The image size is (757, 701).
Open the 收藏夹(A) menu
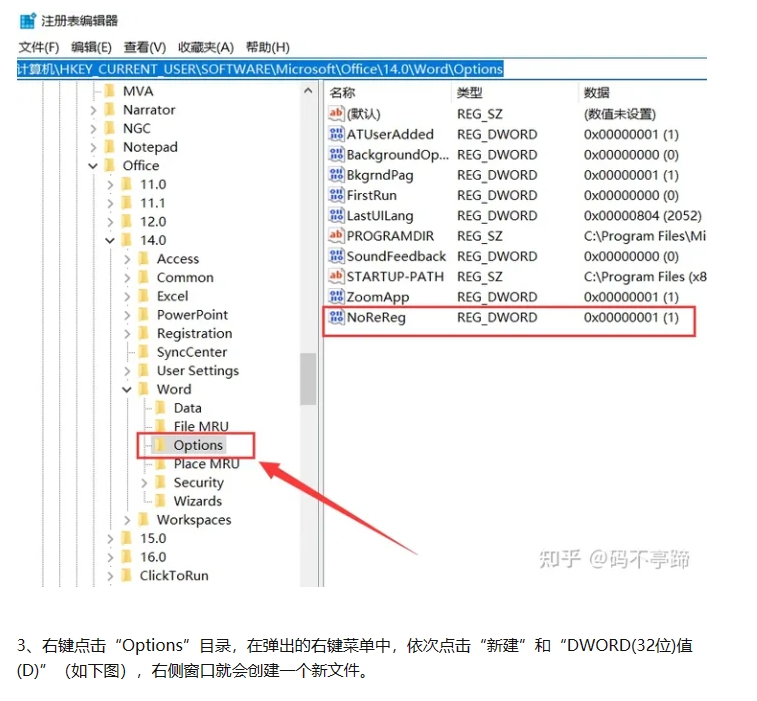205,47
